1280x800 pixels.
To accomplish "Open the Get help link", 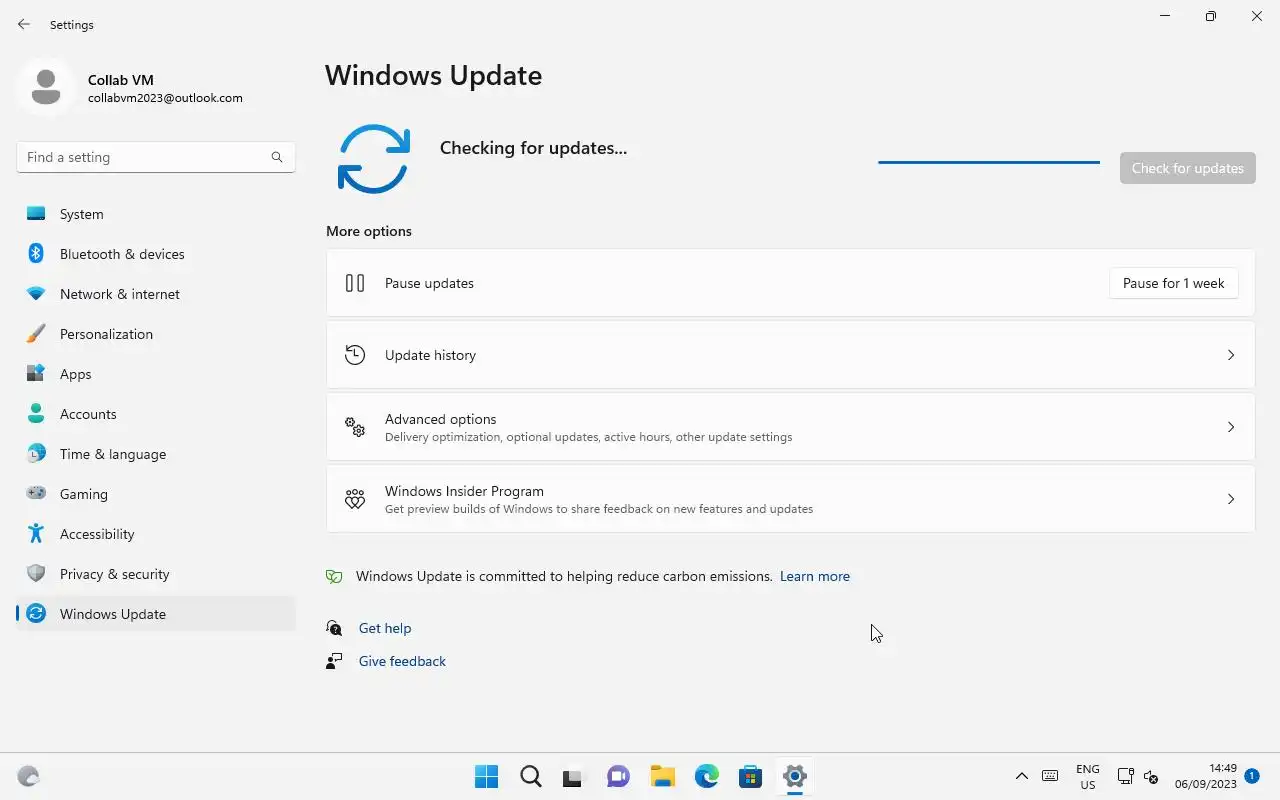I will tap(385, 628).
